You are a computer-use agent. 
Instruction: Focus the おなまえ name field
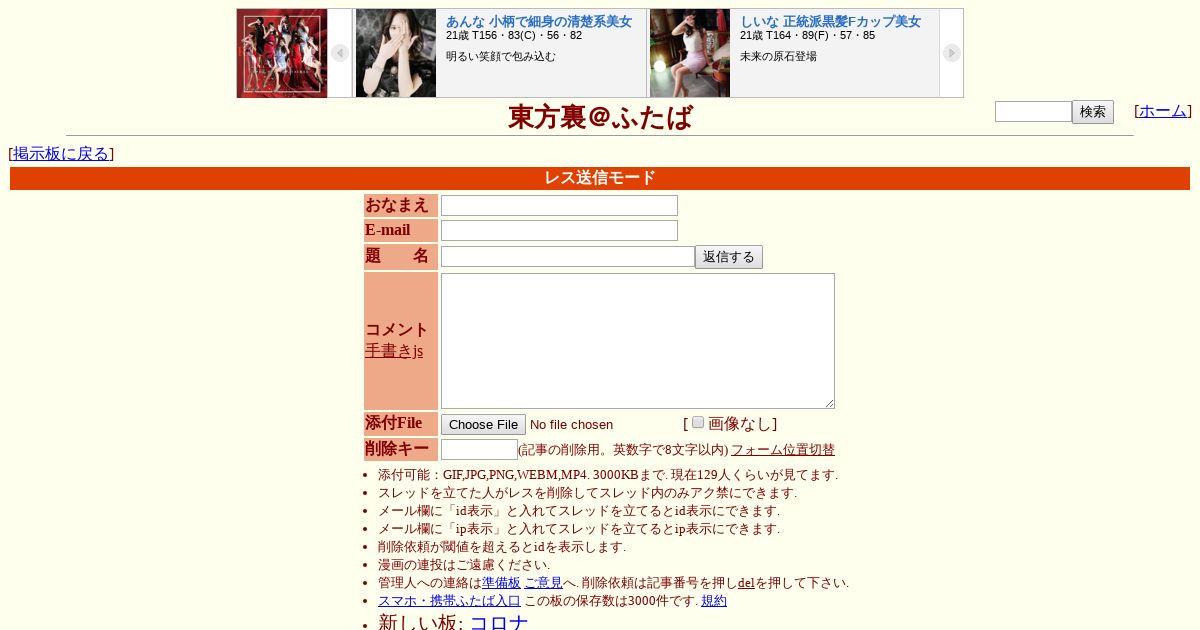point(559,205)
